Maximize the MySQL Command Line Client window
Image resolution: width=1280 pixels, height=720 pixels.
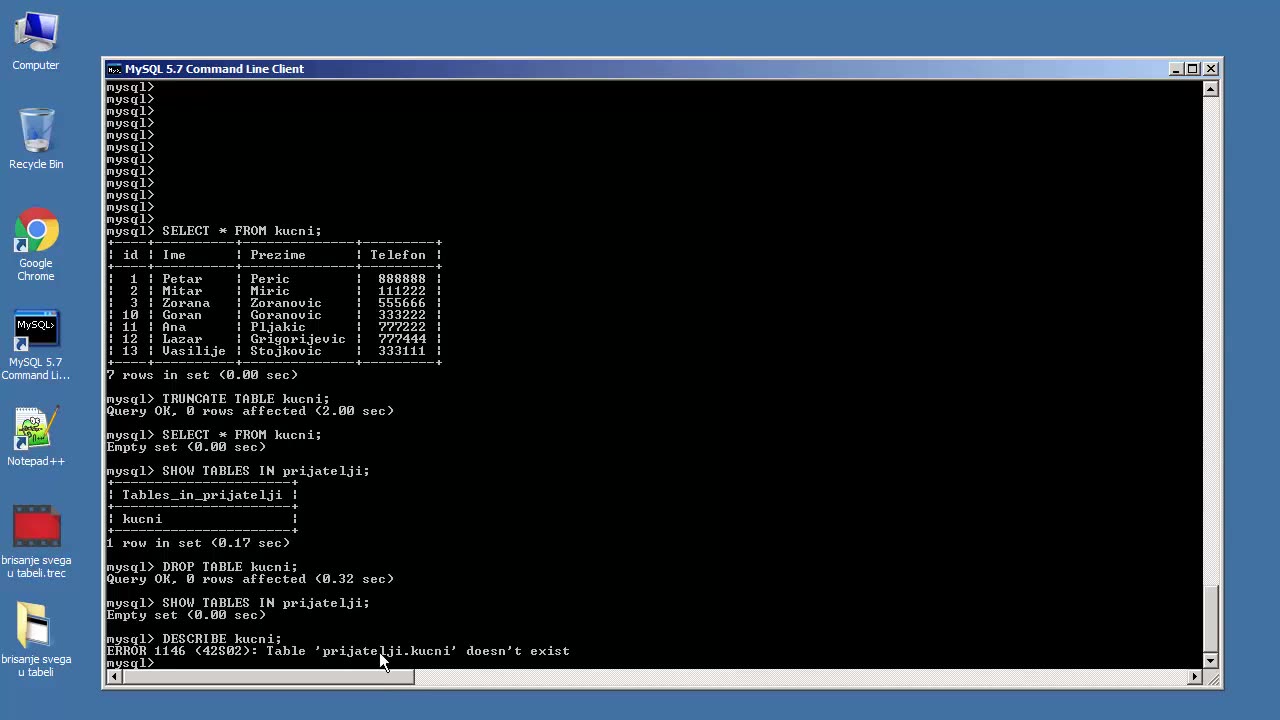tap(1193, 69)
